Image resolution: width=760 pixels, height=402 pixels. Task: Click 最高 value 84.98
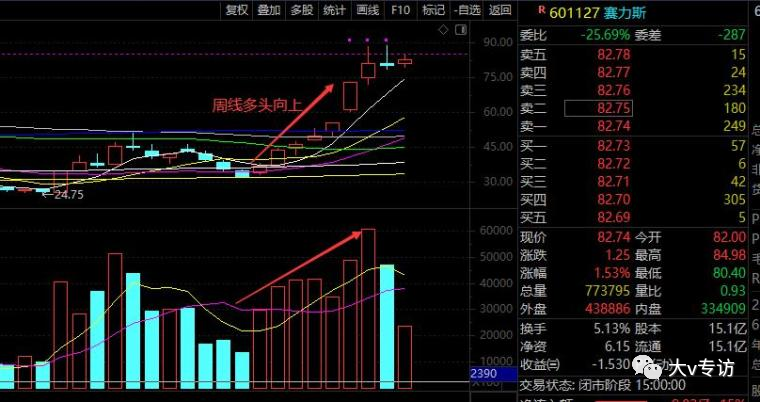pos(729,255)
